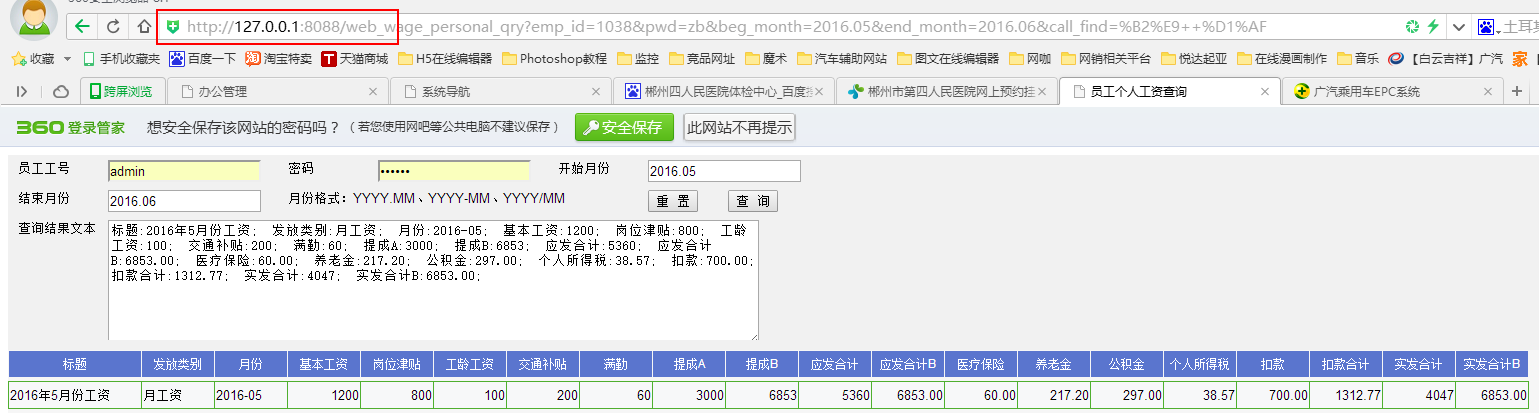The image size is (1539, 413).
Task: Go to the browser home page icon
Action: click(143, 26)
